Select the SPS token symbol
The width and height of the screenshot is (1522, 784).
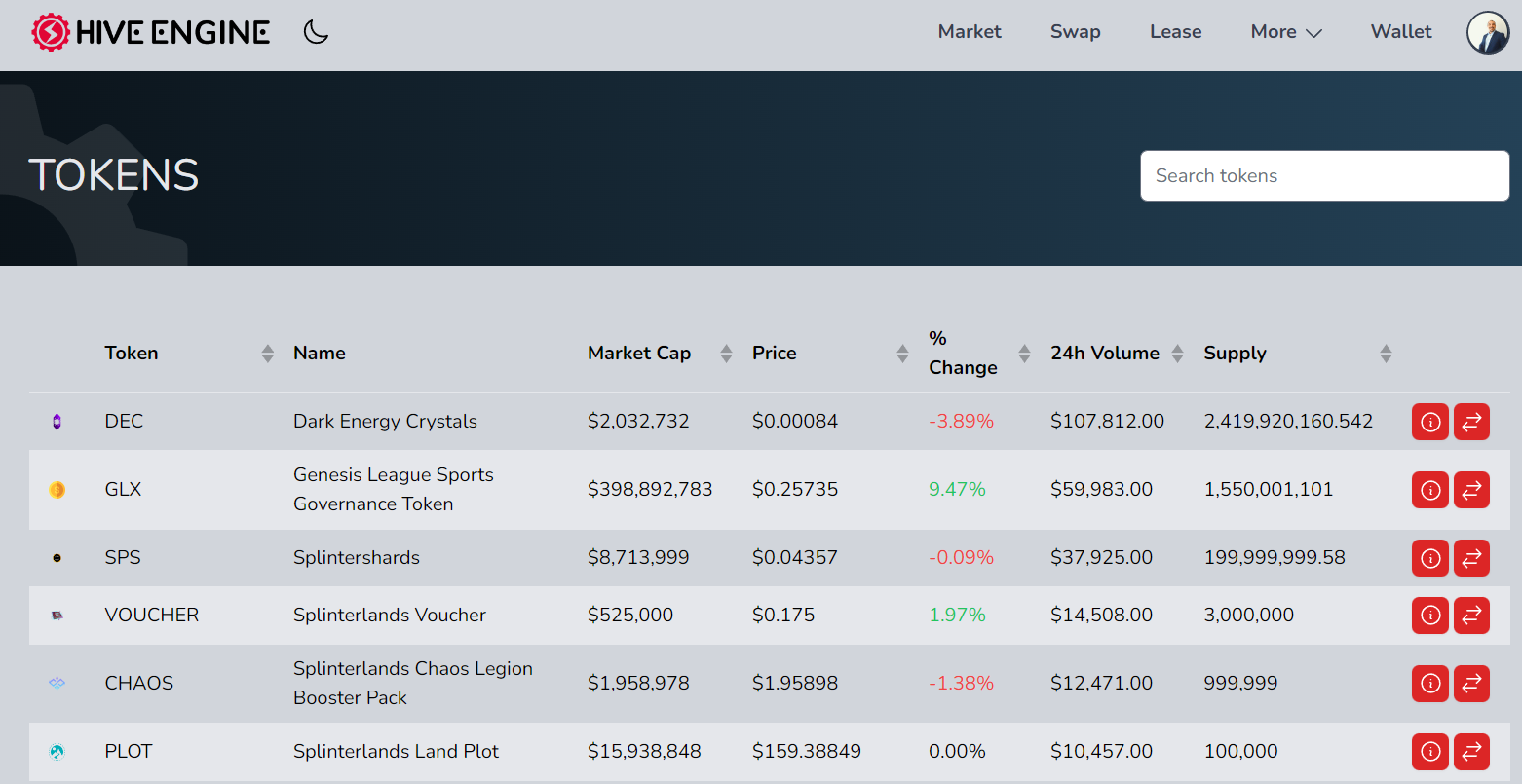[x=123, y=557]
